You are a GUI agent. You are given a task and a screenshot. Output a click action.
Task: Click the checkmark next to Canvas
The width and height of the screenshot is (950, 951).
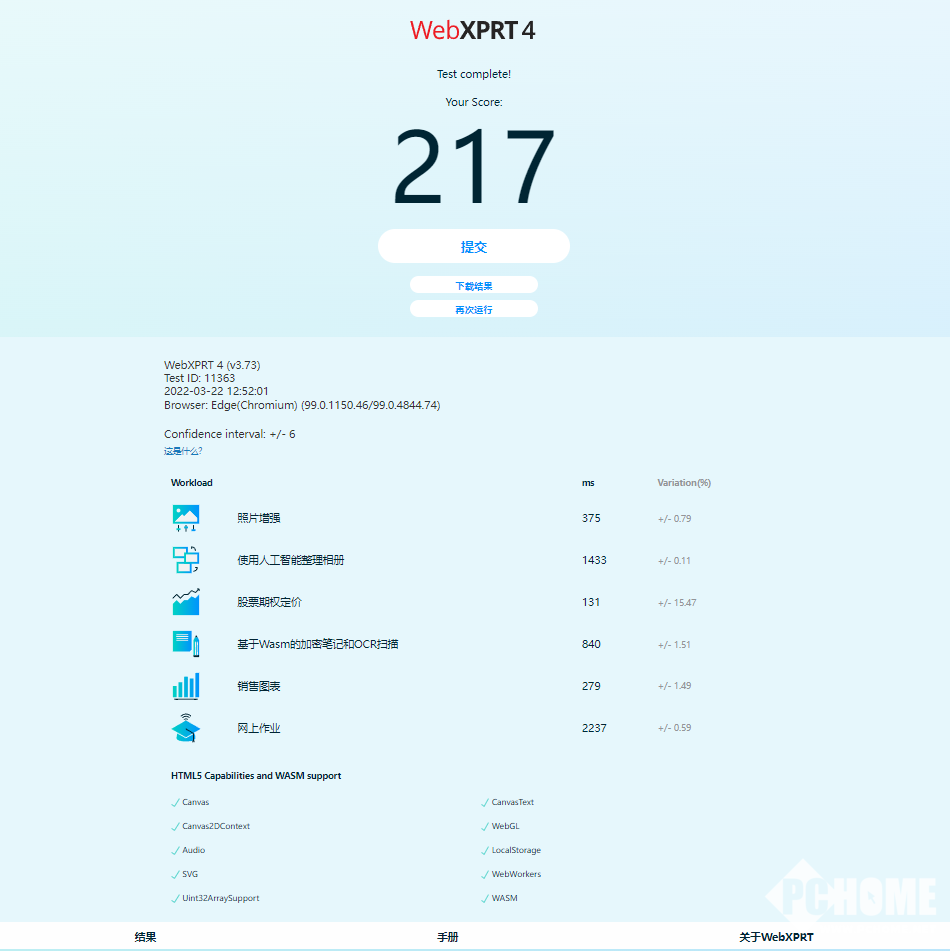tap(175, 802)
